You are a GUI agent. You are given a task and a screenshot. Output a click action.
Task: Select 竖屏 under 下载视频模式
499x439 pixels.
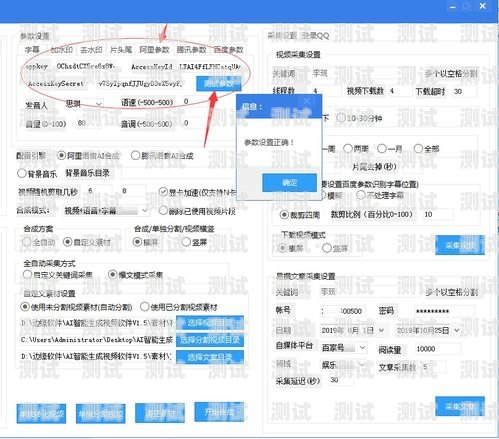[x=335, y=248]
